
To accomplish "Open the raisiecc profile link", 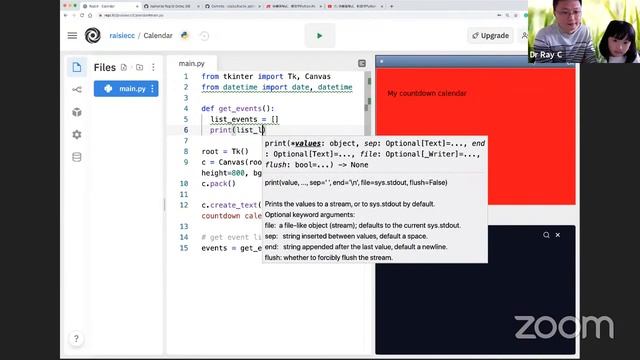I will 122,36.
